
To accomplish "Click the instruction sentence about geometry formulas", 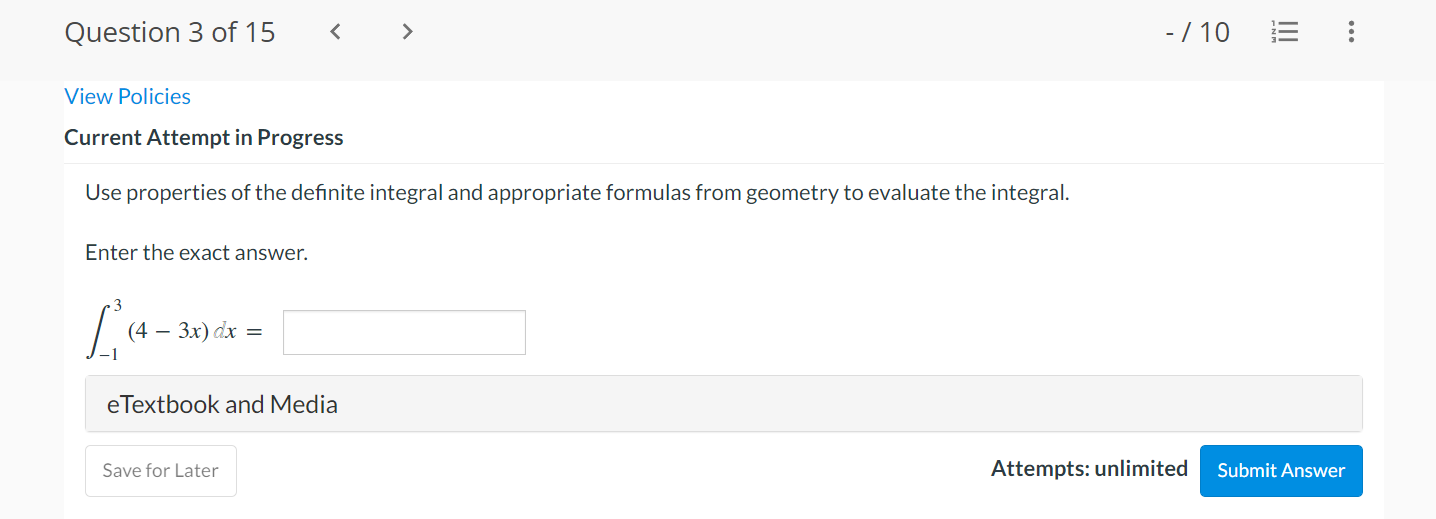I will click(577, 193).
